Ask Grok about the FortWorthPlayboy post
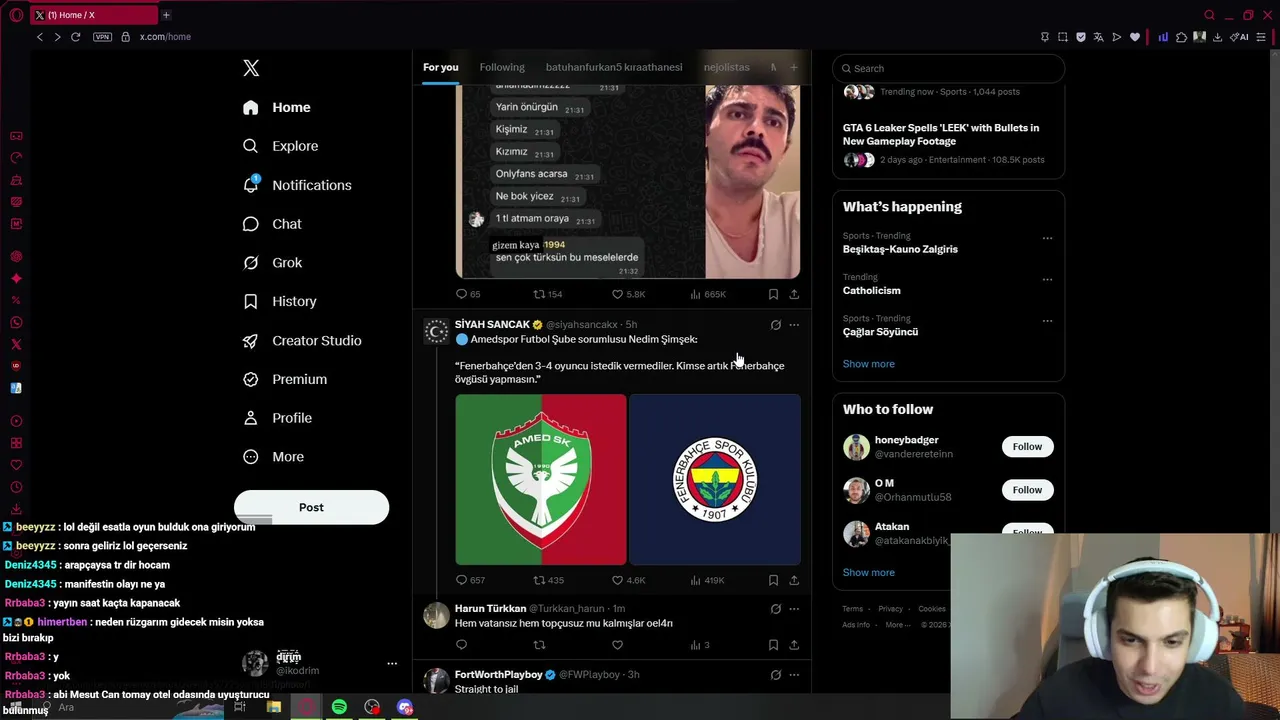This screenshot has height=720, width=1280. tap(775, 675)
